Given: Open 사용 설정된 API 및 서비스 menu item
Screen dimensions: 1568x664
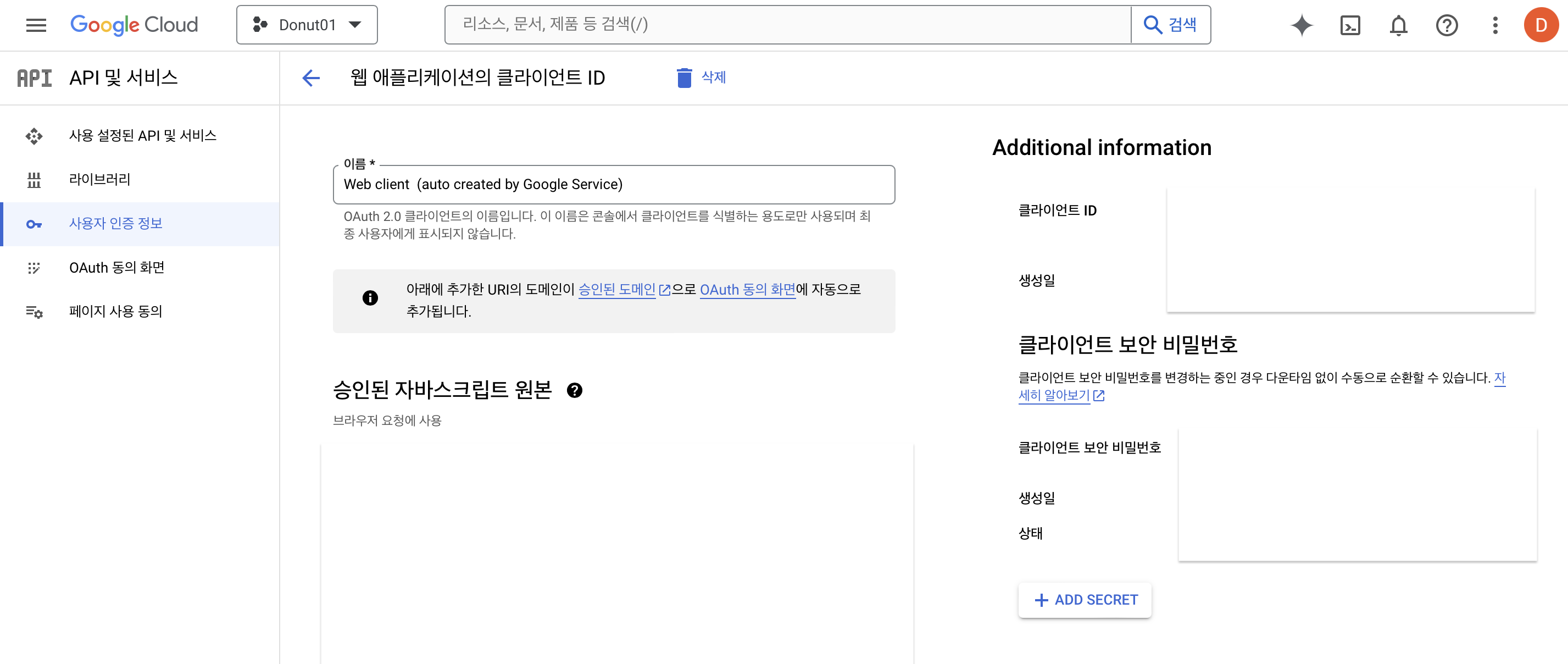Looking at the screenshot, I should coord(140,135).
